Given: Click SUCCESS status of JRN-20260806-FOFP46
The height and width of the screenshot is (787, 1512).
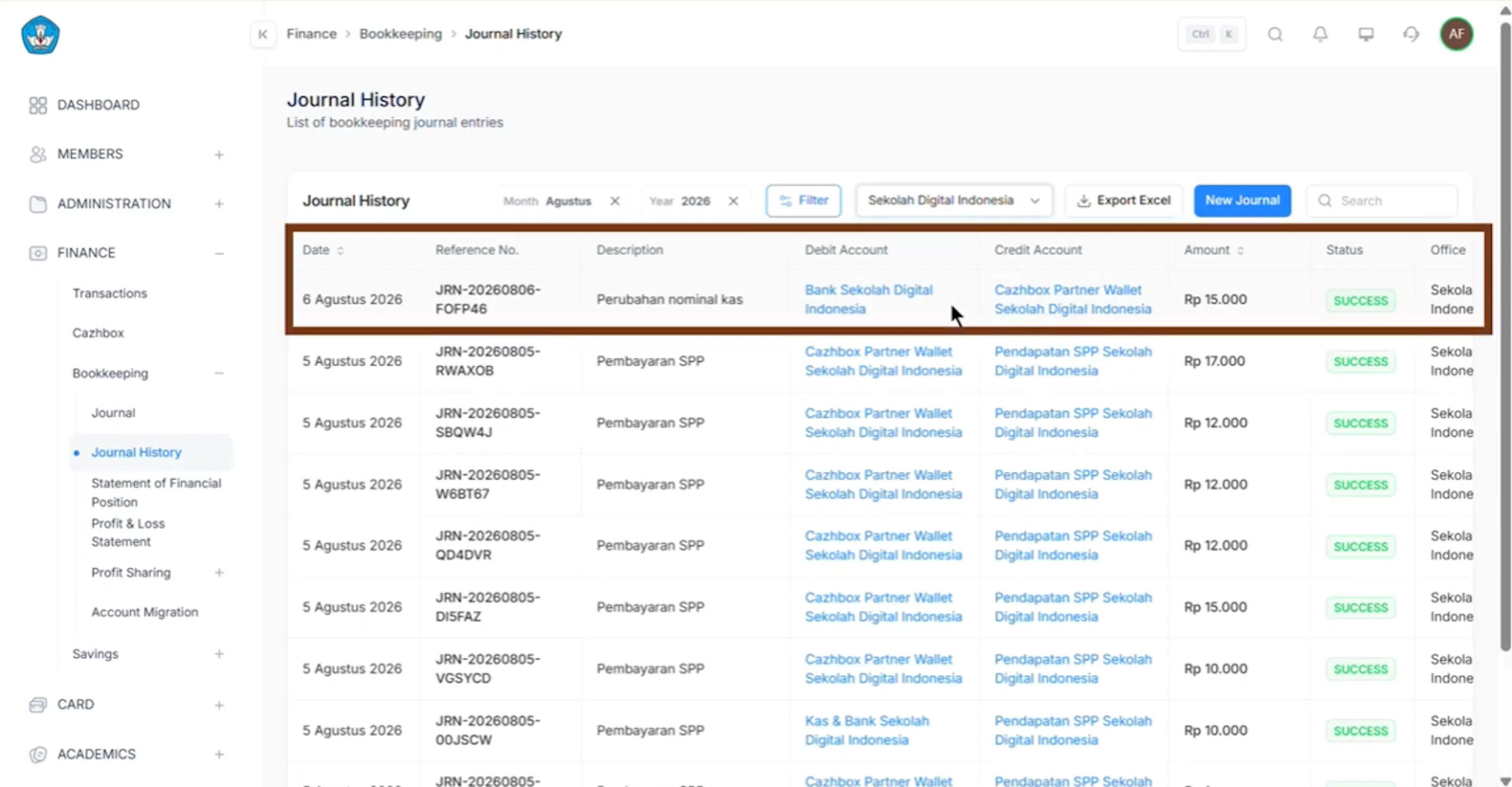Looking at the screenshot, I should [1360, 301].
